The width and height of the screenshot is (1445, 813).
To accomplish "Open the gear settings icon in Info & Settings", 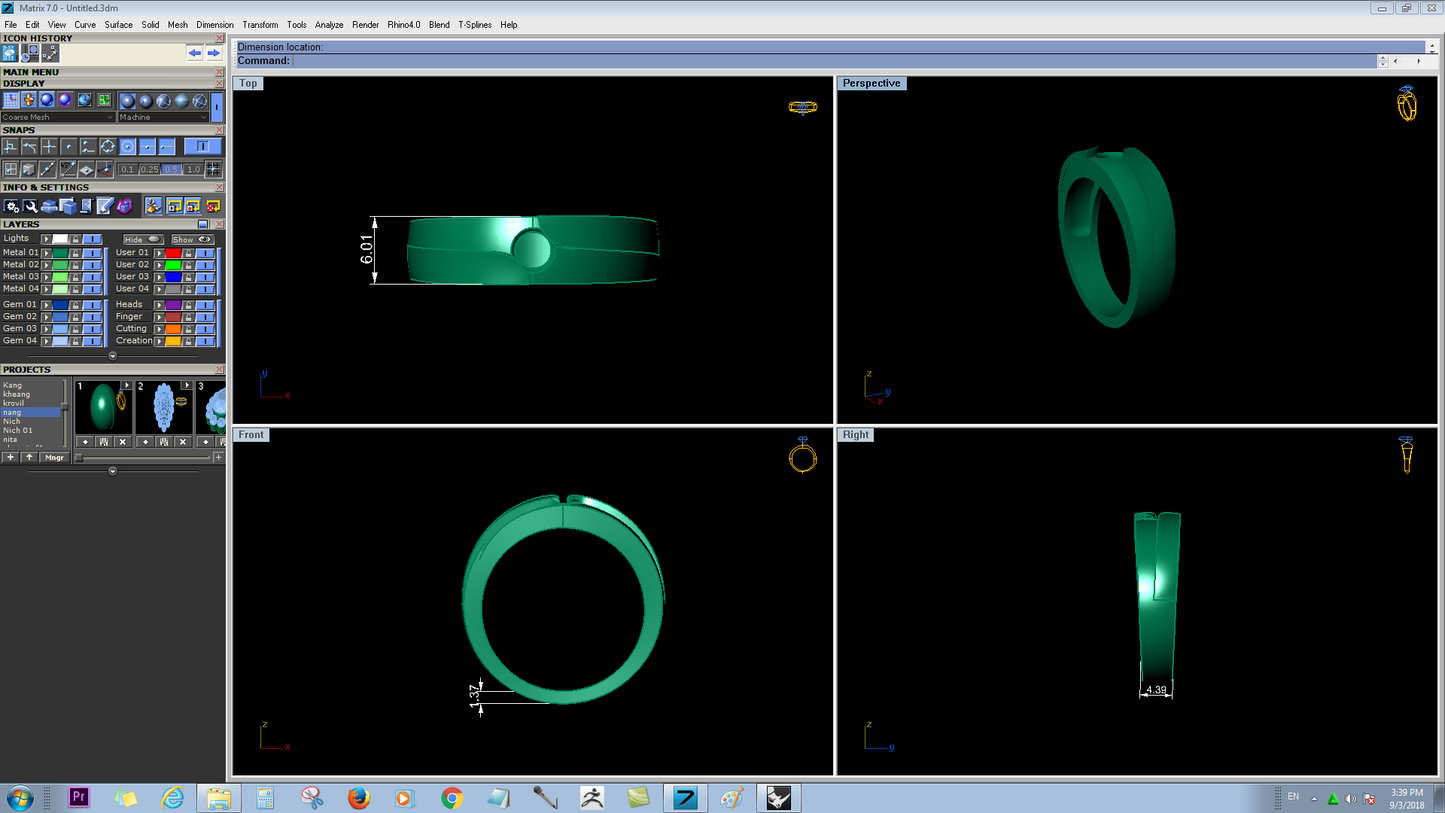I will click(x=11, y=206).
